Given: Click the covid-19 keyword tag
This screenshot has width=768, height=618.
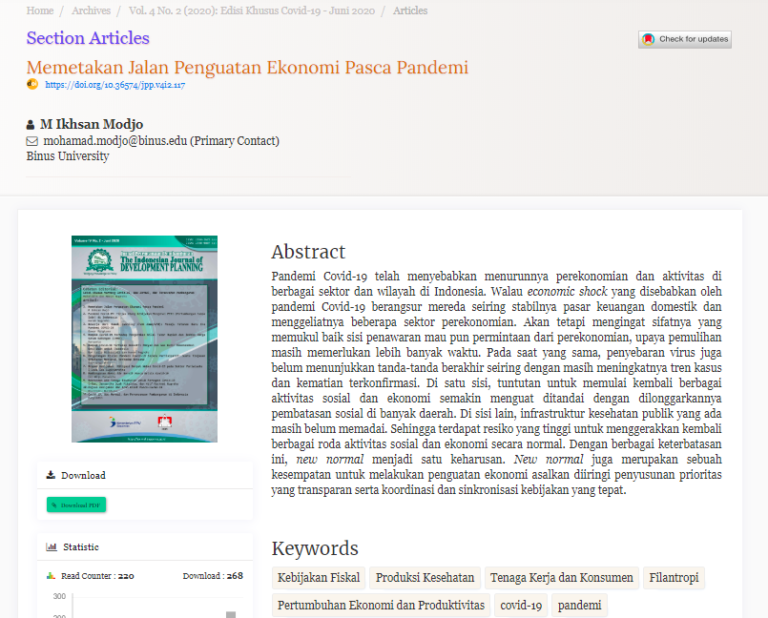Looking at the screenshot, I should click(x=521, y=605).
